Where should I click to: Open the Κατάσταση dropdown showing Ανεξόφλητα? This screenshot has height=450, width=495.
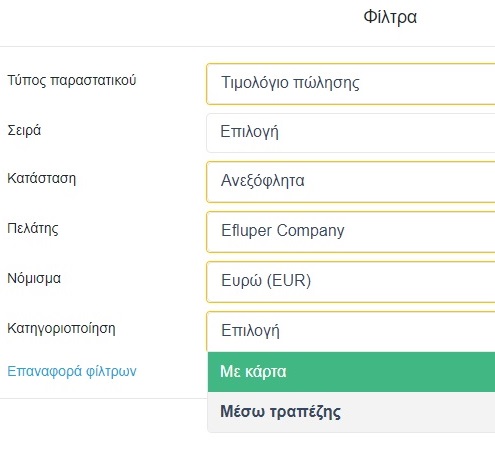pos(351,182)
